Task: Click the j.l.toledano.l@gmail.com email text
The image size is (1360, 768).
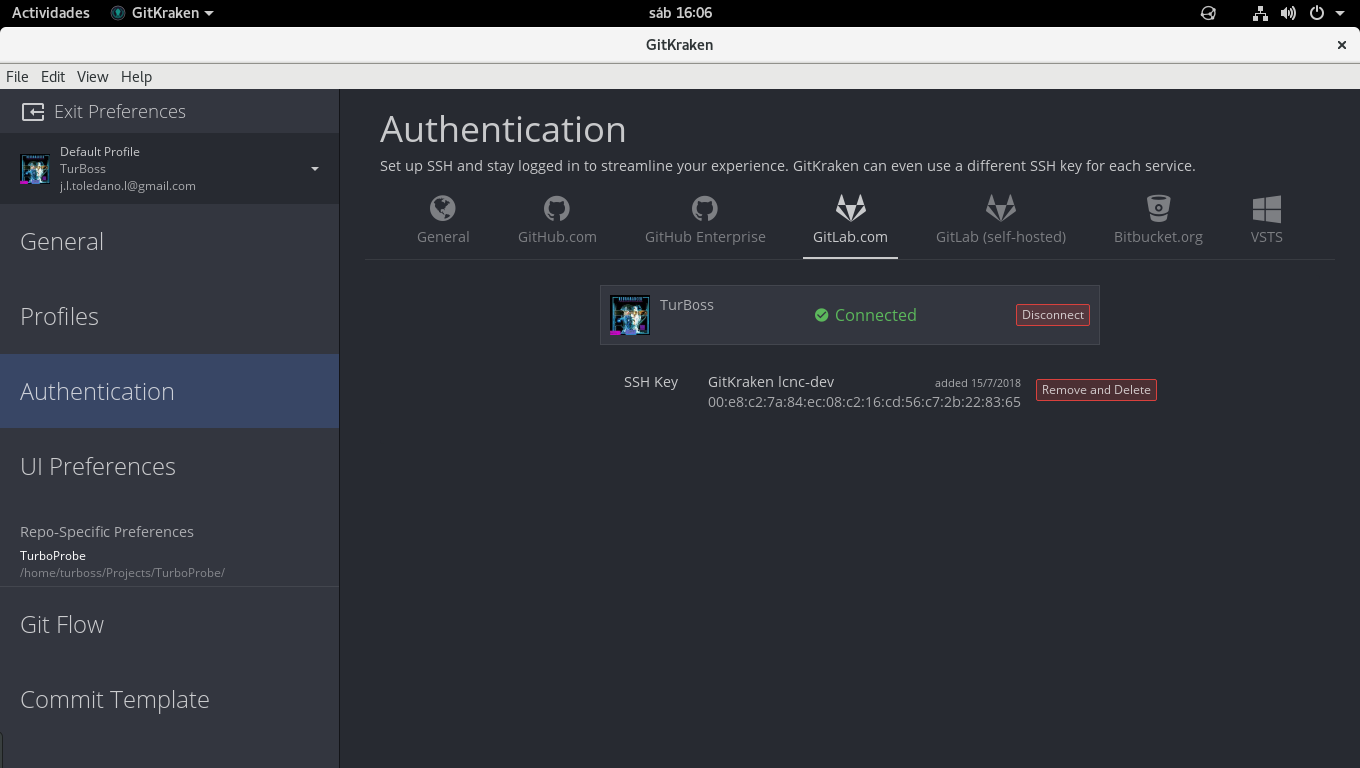Action: tap(128, 186)
